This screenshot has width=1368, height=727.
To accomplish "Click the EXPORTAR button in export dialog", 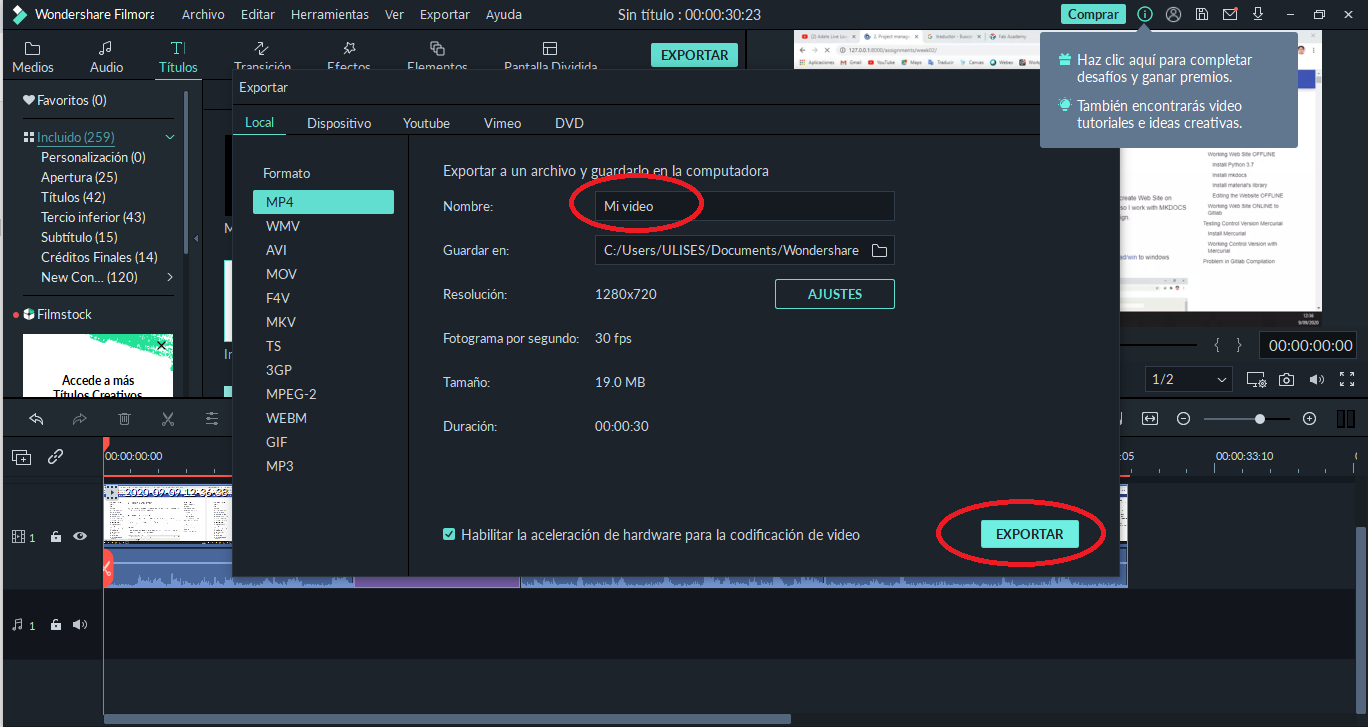I will [x=1030, y=534].
